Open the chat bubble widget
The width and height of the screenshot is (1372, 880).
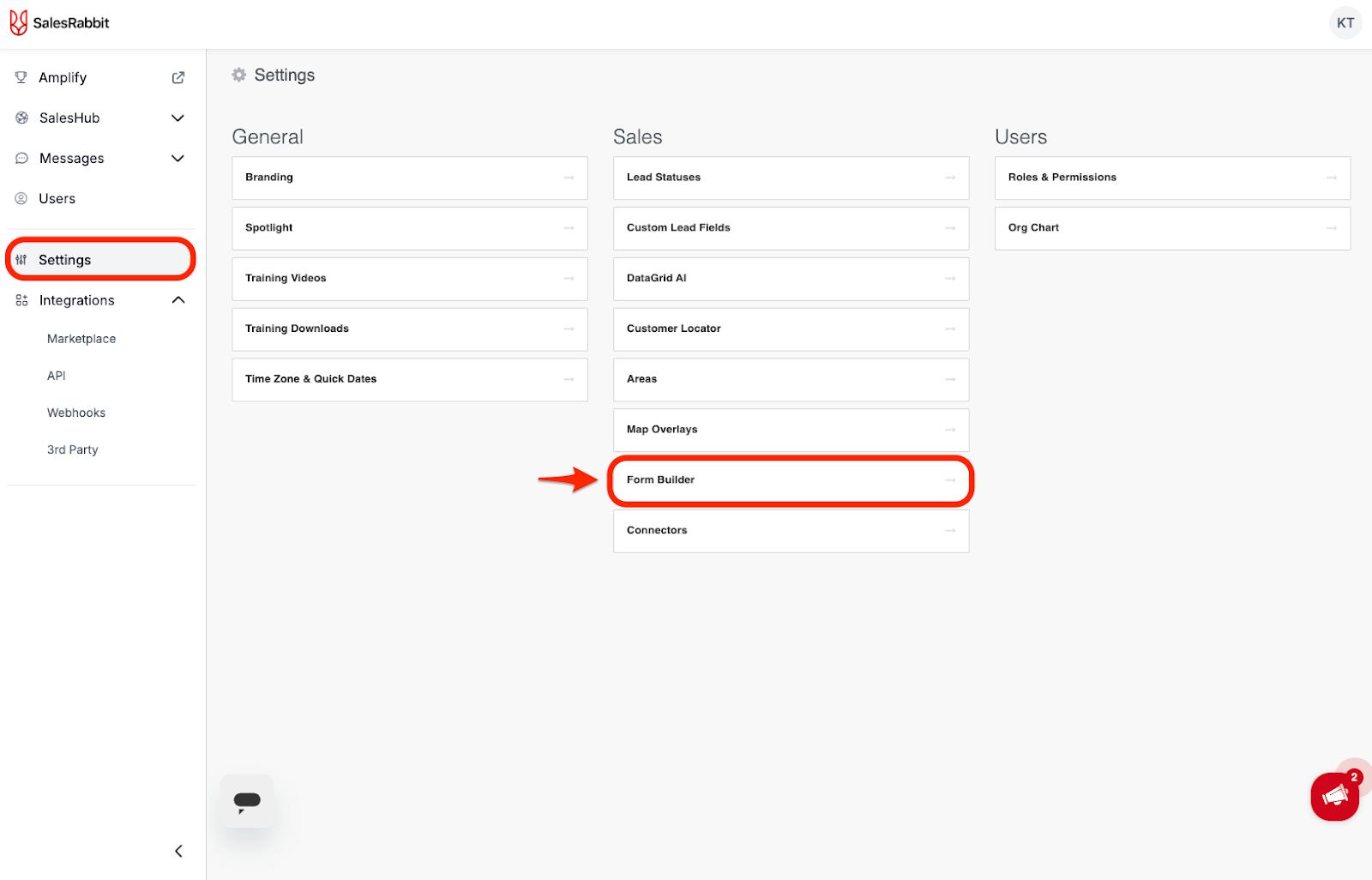247,801
